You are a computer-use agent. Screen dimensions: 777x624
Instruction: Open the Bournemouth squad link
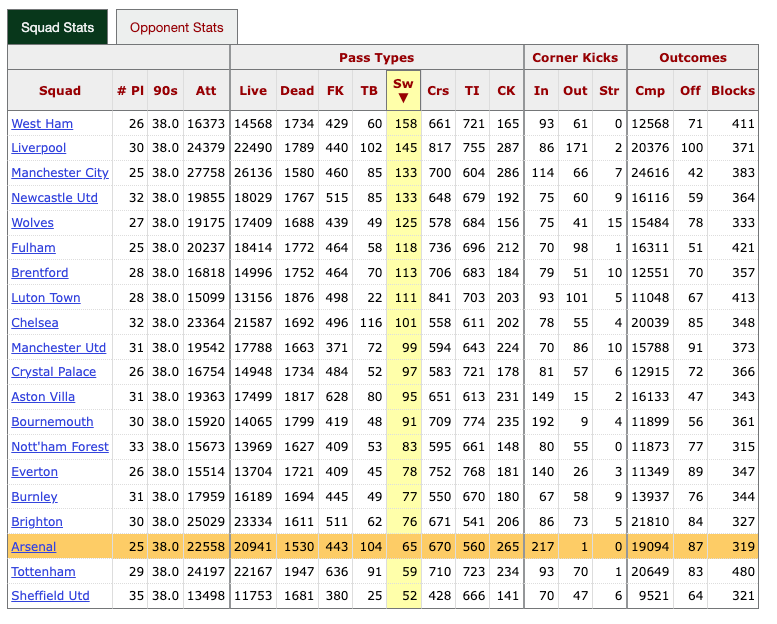click(52, 422)
